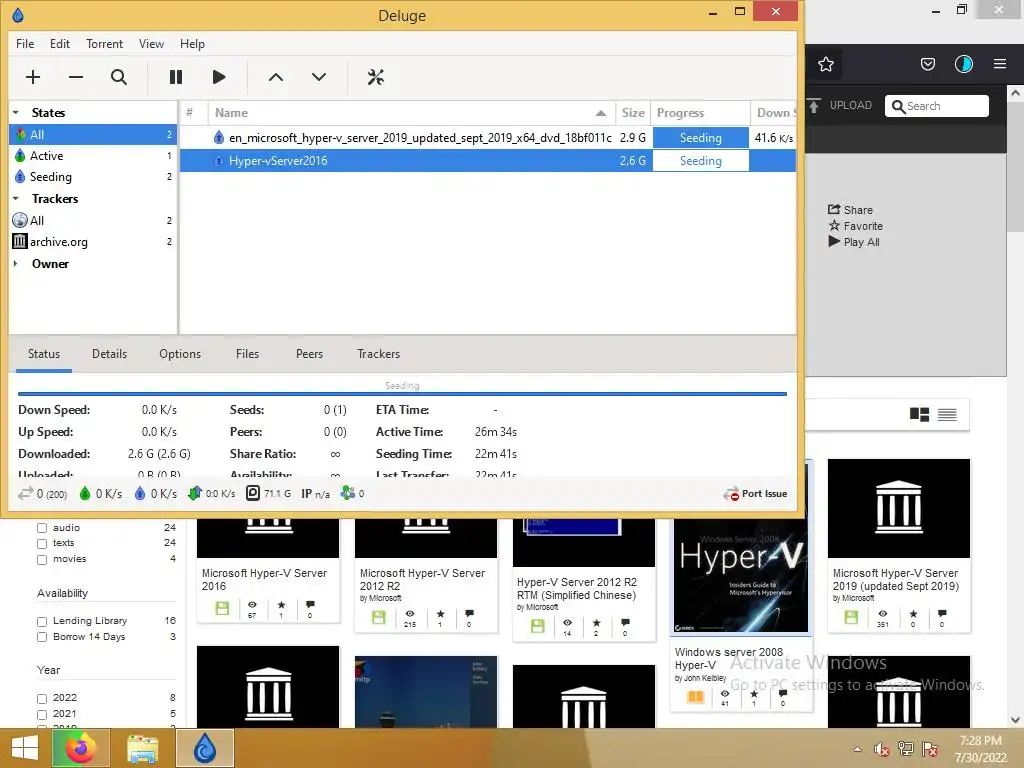Click the archive.org Search field
The height and width of the screenshot is (768, 1024).
coord(937,106)
